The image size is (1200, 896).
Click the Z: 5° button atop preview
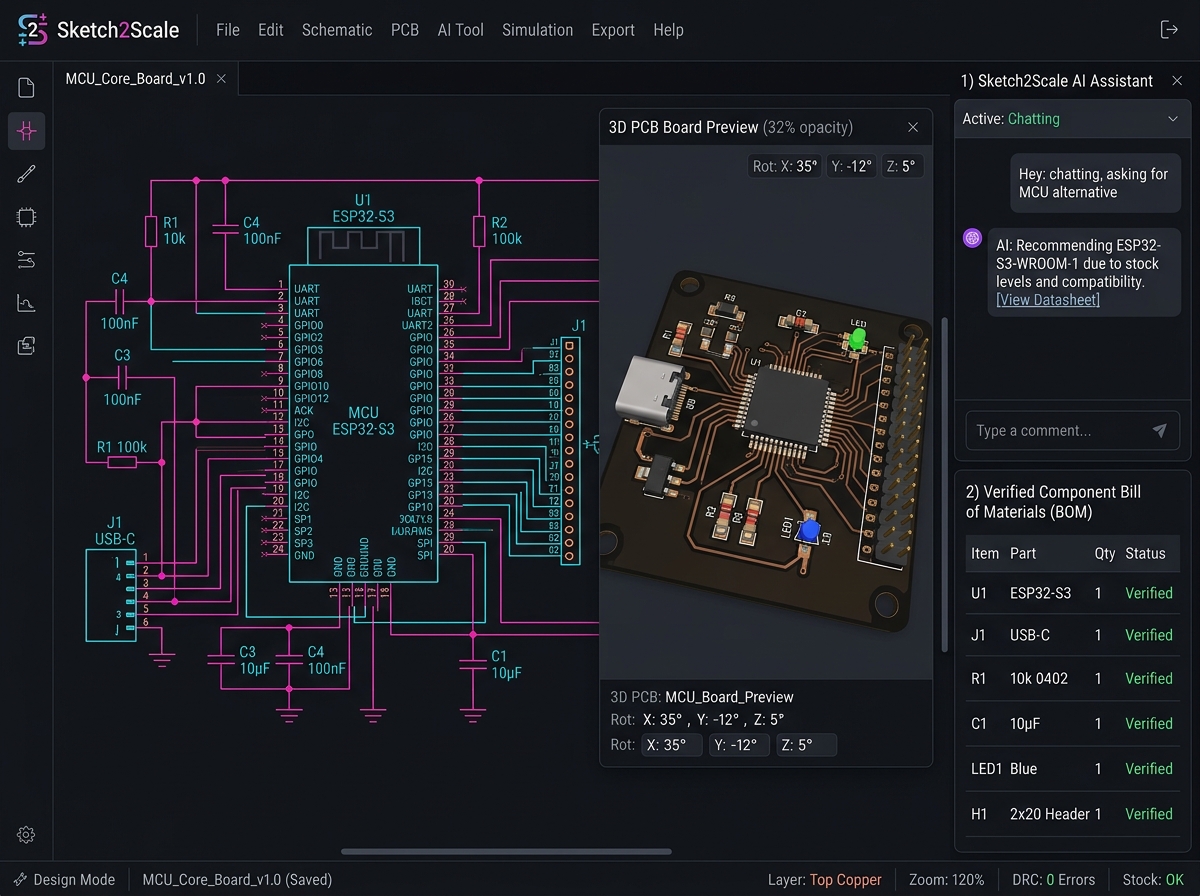click(x=901, y=166)
